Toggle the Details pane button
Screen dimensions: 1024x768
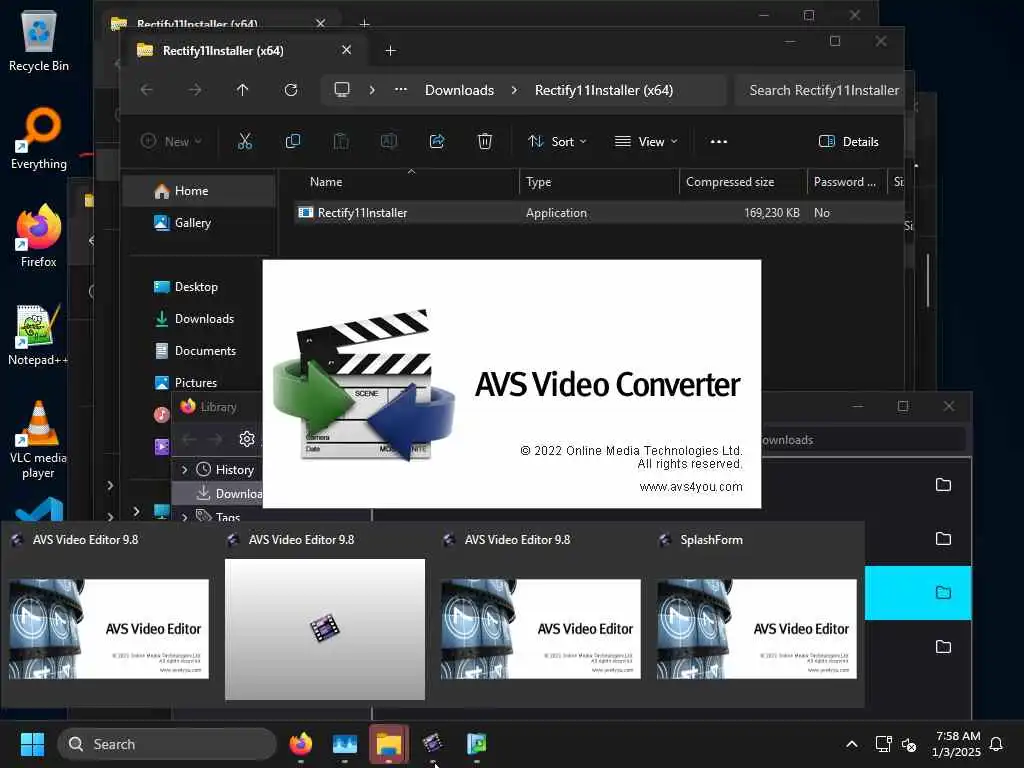tap(848, 141)
